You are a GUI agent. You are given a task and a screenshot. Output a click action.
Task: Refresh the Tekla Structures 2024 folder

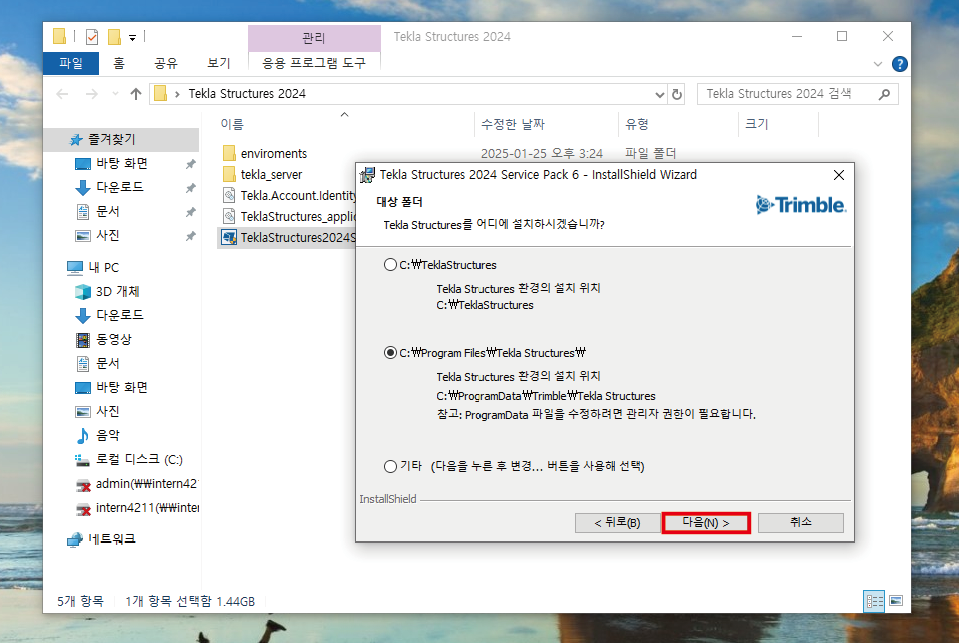click(x=677, y=95)
